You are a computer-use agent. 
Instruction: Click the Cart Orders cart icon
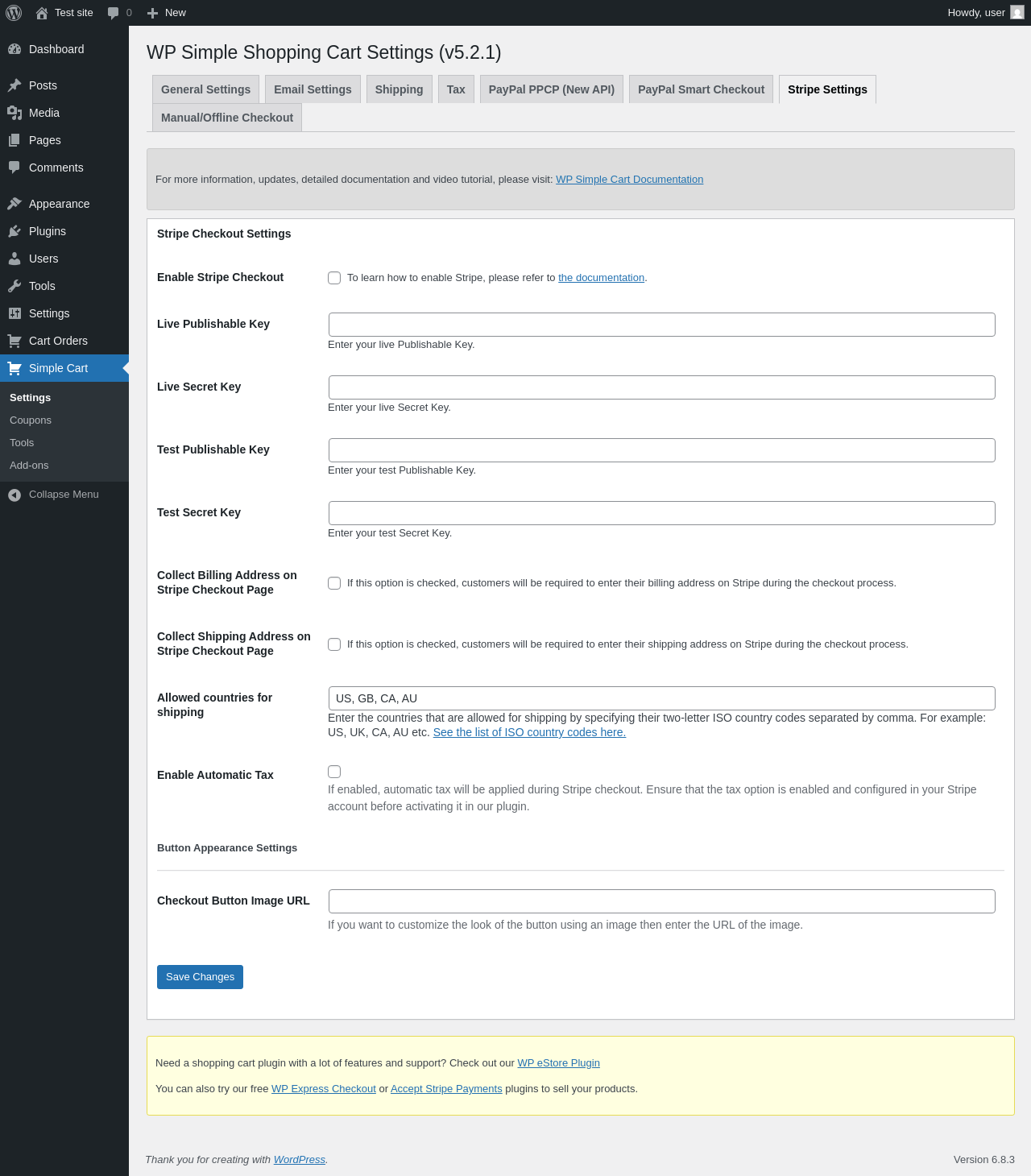tap(14, 341)
